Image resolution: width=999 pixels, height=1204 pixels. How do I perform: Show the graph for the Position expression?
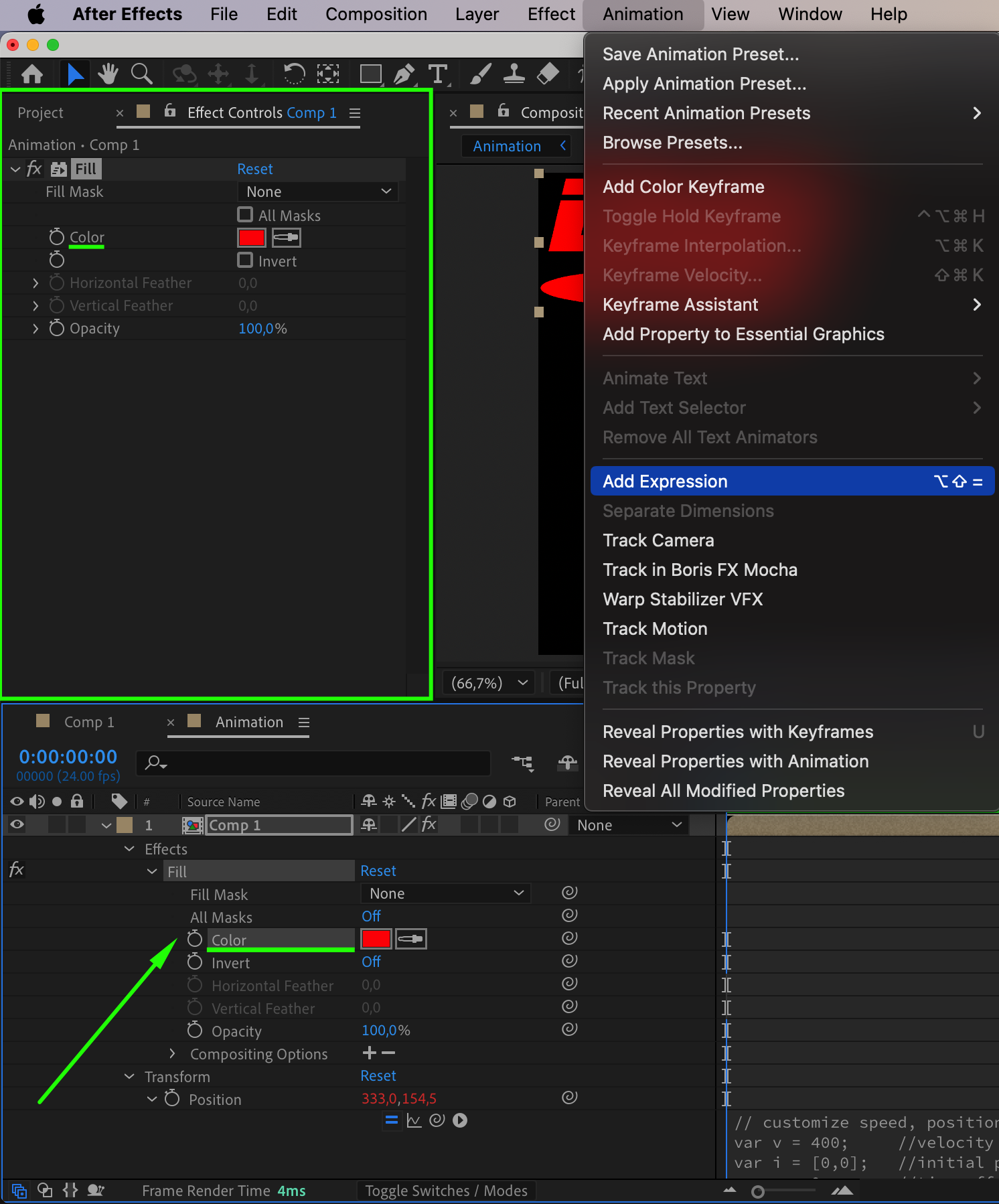(x=414, y=1120)
